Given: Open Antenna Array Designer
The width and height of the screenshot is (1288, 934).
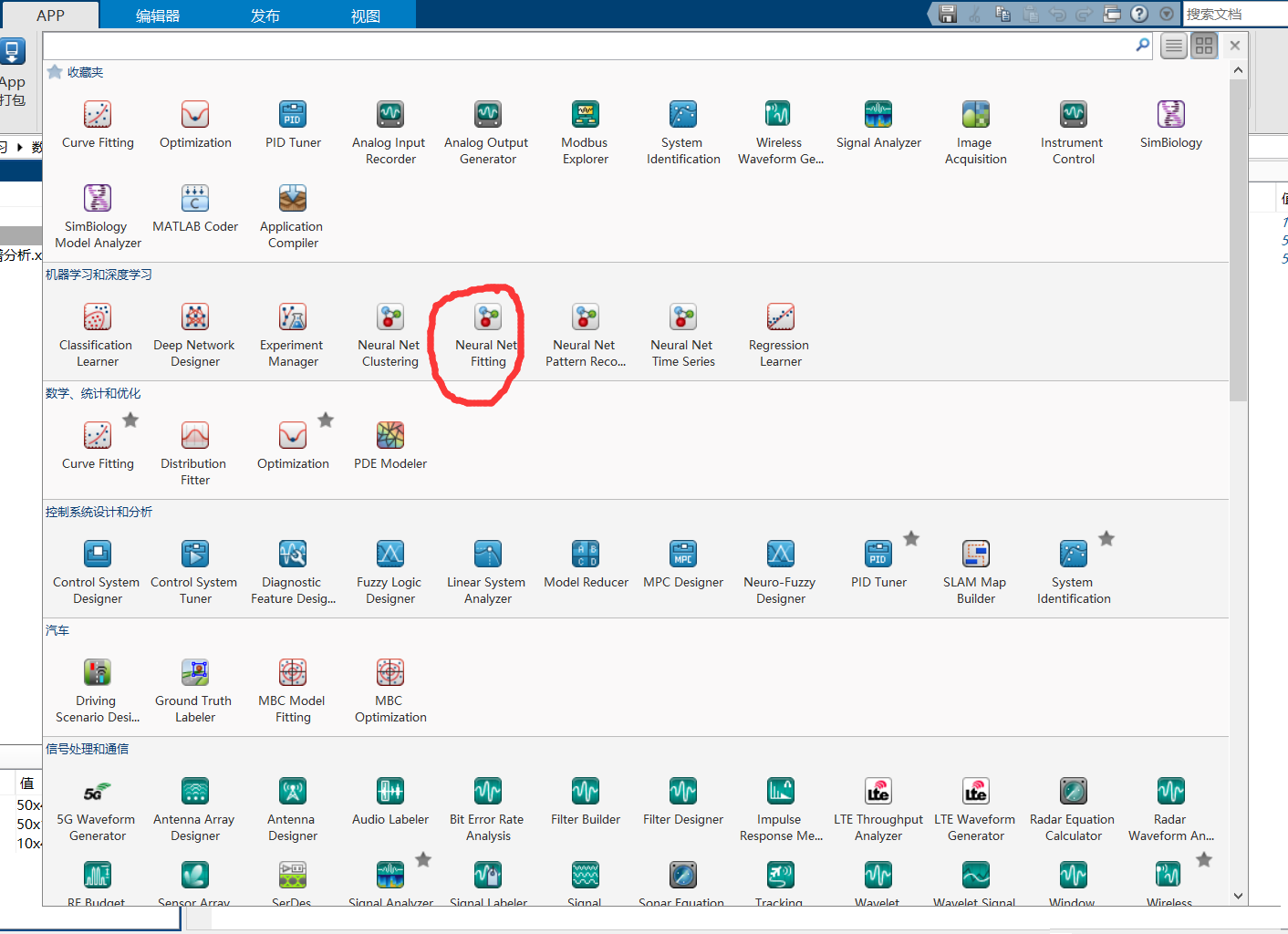Looking at the screenshot, I should coord(194,810).
